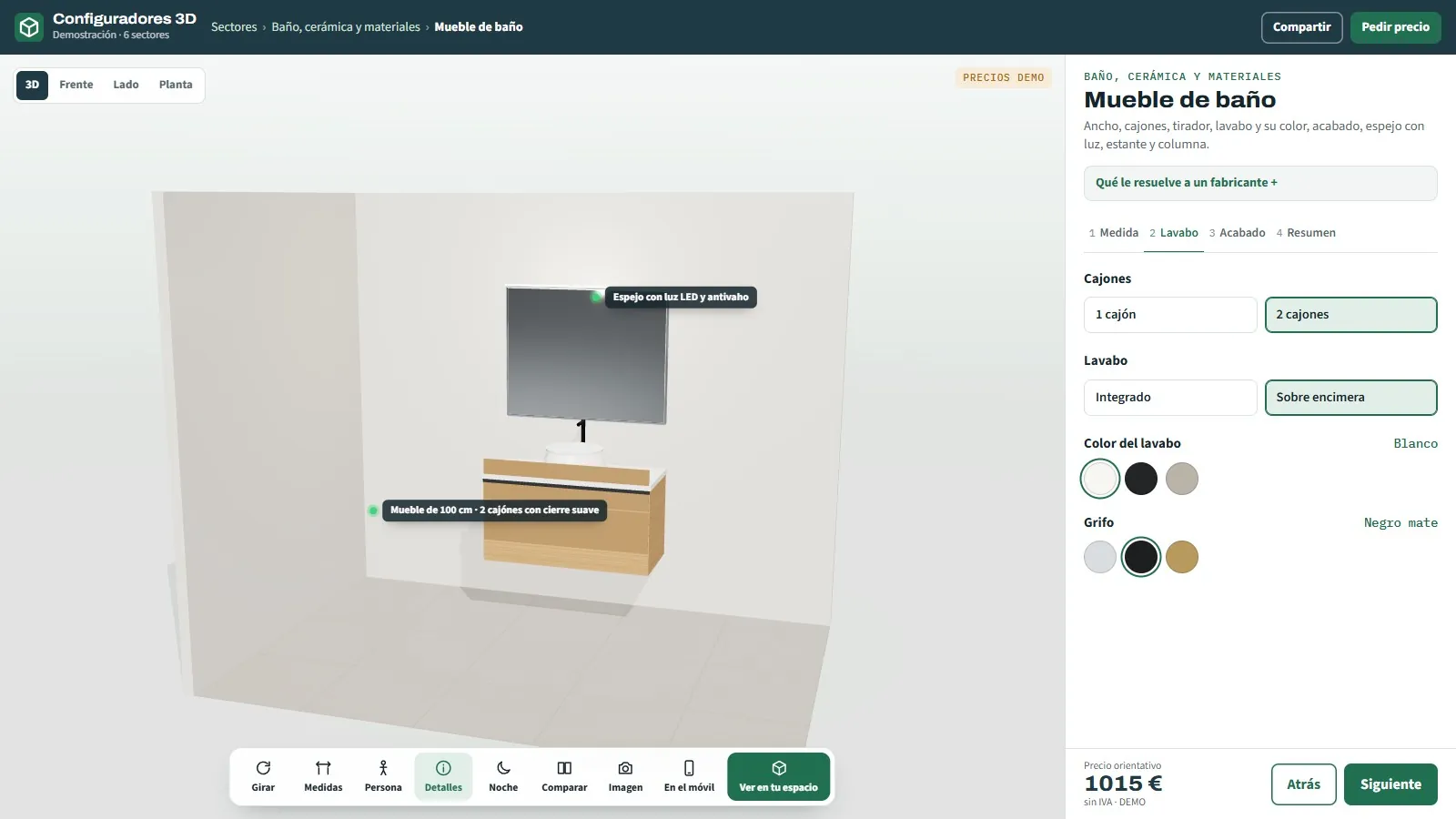
Task: Click the Configuradores 3D cube logo
Action: 29,27
